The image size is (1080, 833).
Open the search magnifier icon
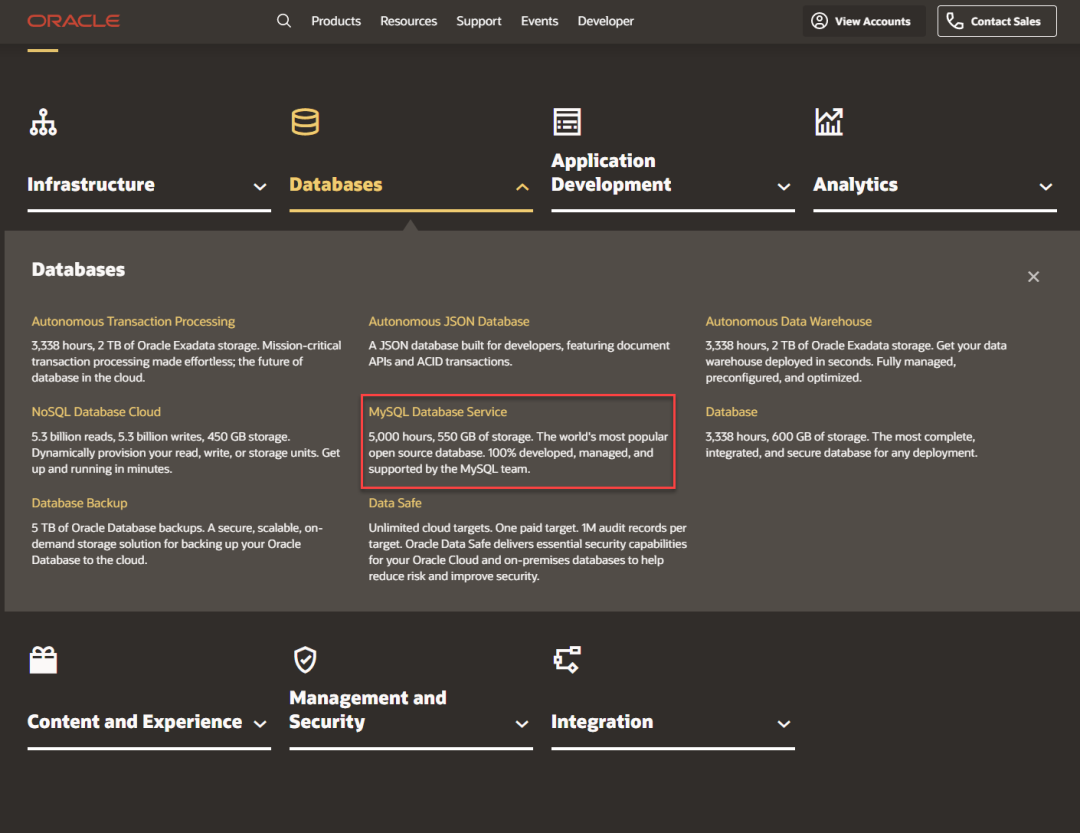click(284, 21)
